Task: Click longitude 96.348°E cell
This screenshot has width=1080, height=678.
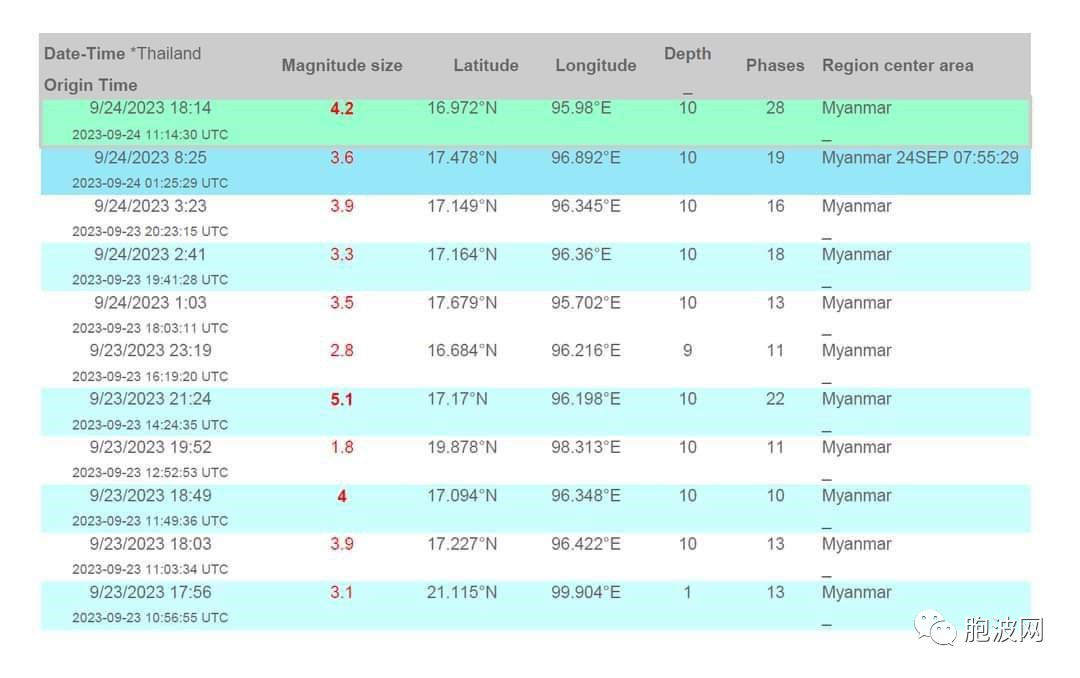Action: point(585,495)
